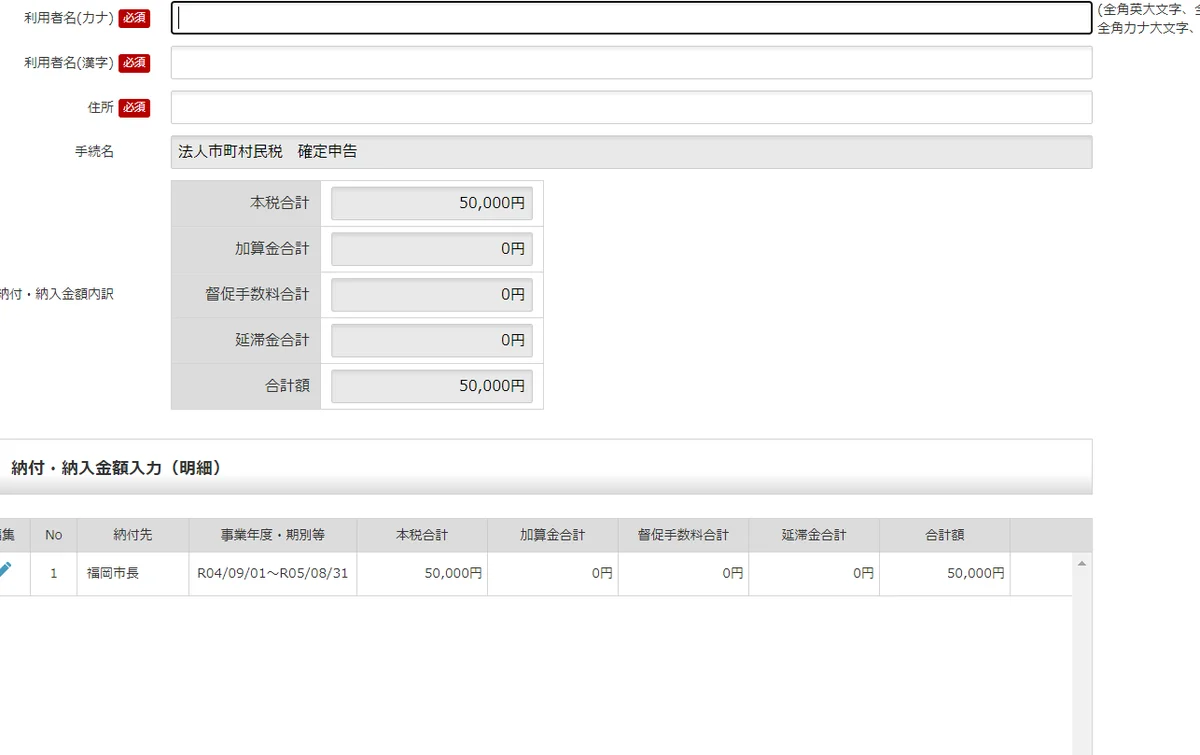Click the 合計額 table column header

point(945,535)
